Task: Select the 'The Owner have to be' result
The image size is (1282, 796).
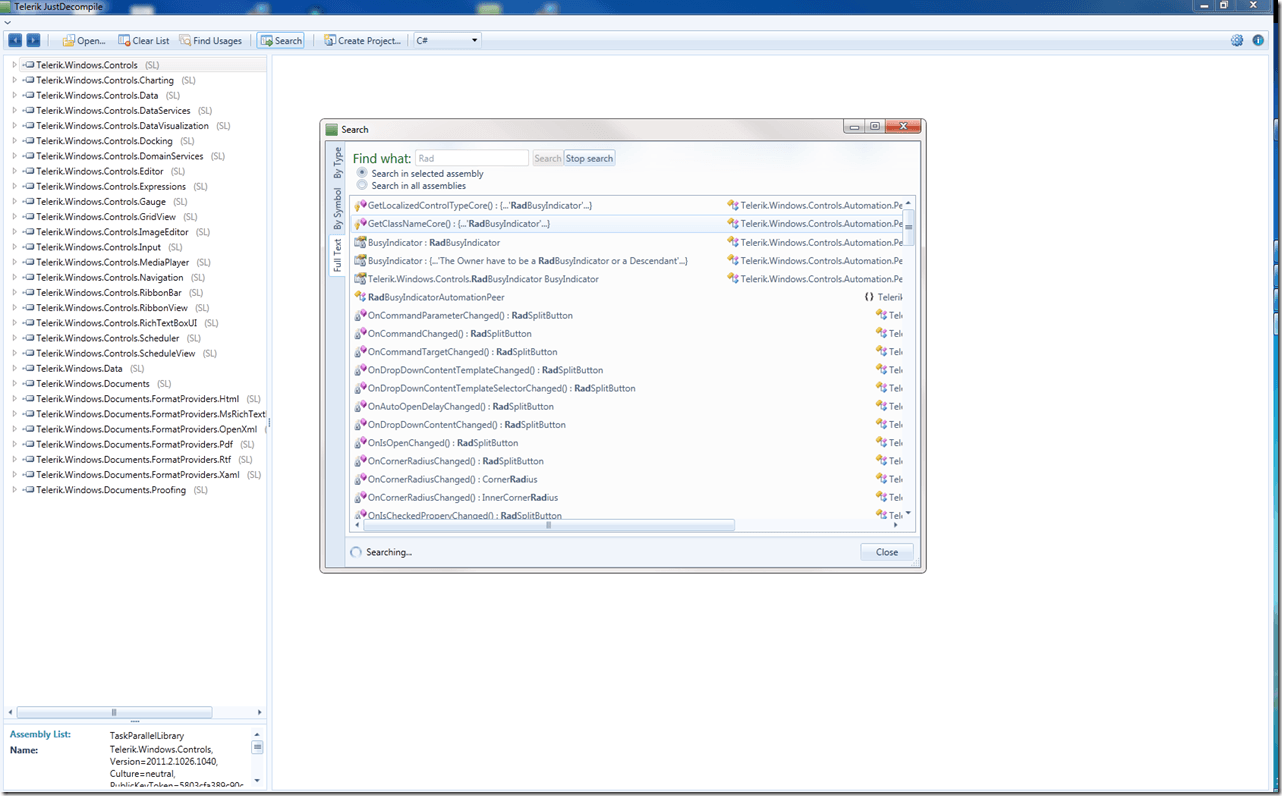Action: (528, 260)
